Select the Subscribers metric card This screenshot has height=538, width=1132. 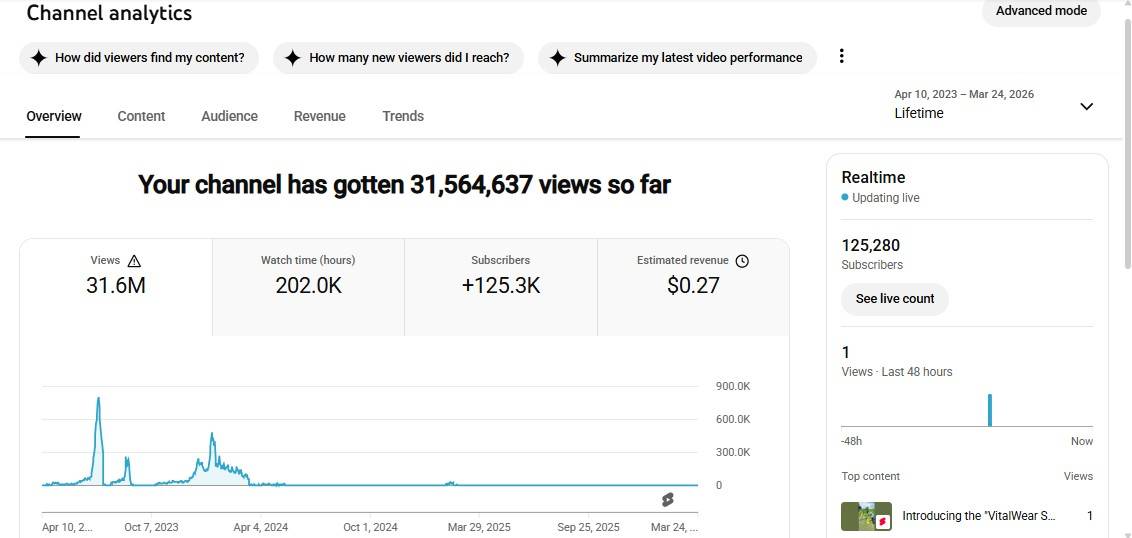pyautogui.click(x=500, y=286)
